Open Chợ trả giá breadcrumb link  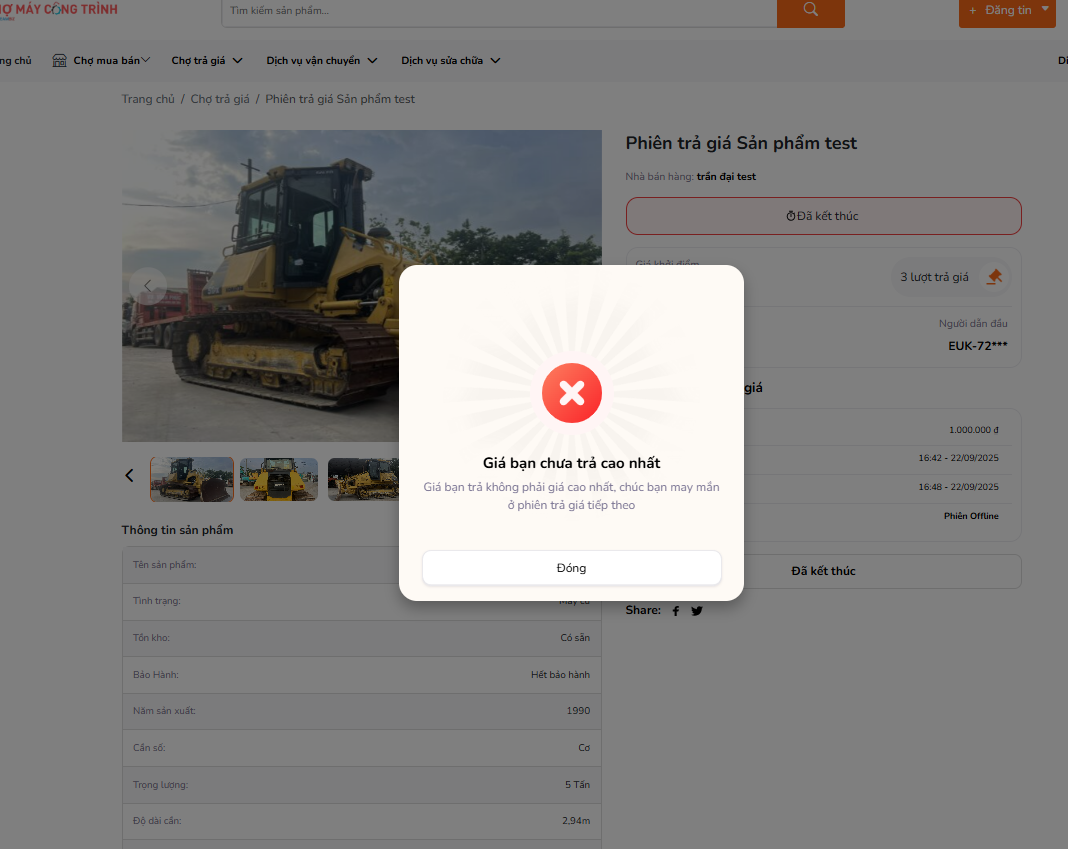pyautogui.click(x=220, y=99)
